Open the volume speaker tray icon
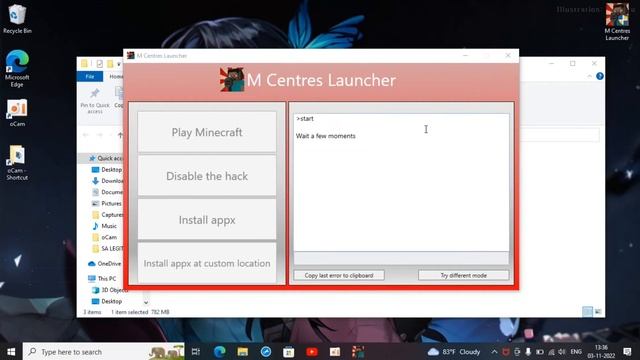 pos(562,351)
